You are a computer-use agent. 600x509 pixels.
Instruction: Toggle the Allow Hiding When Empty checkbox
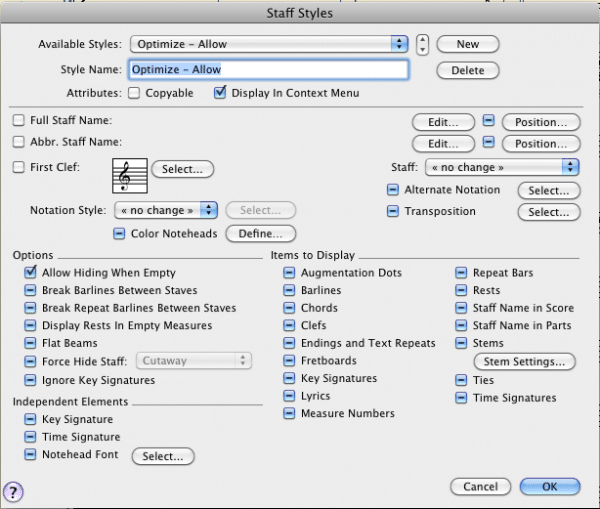pos(32,272)
